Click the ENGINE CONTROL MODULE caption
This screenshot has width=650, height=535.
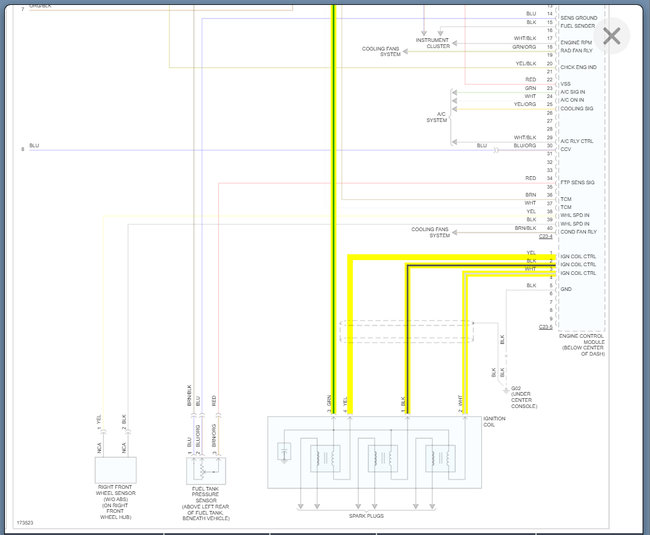582,345
